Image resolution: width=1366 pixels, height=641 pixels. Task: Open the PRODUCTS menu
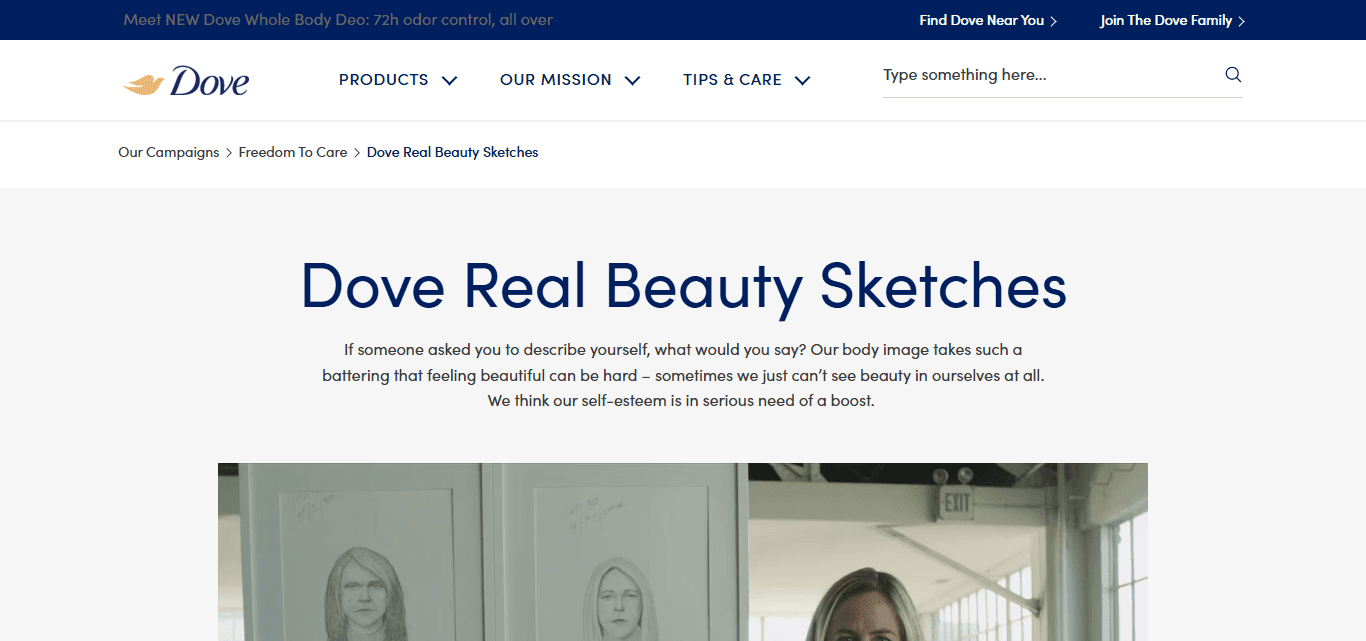[x=384, y=80]
